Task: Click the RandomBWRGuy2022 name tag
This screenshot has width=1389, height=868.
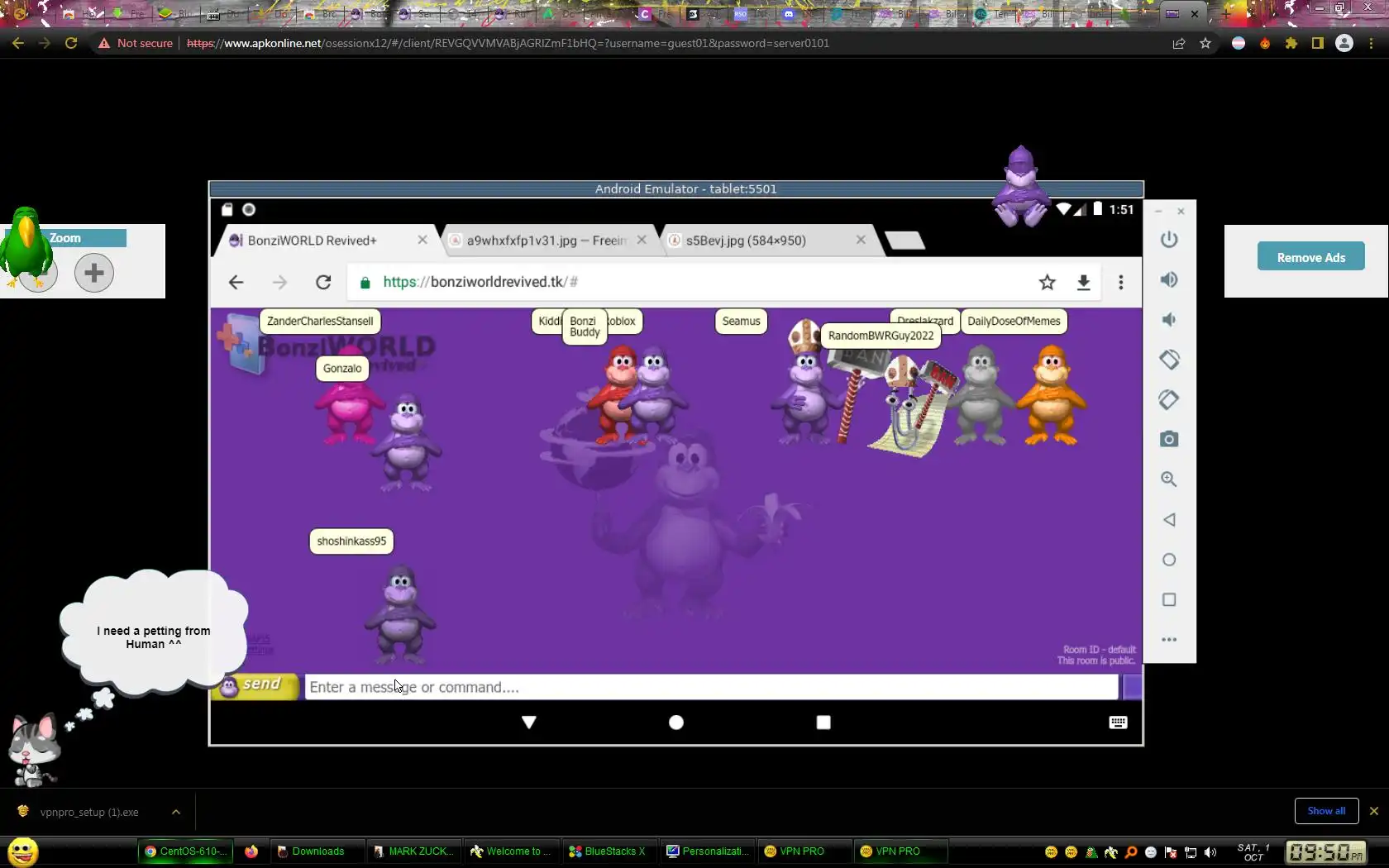Action: point(881,336)
